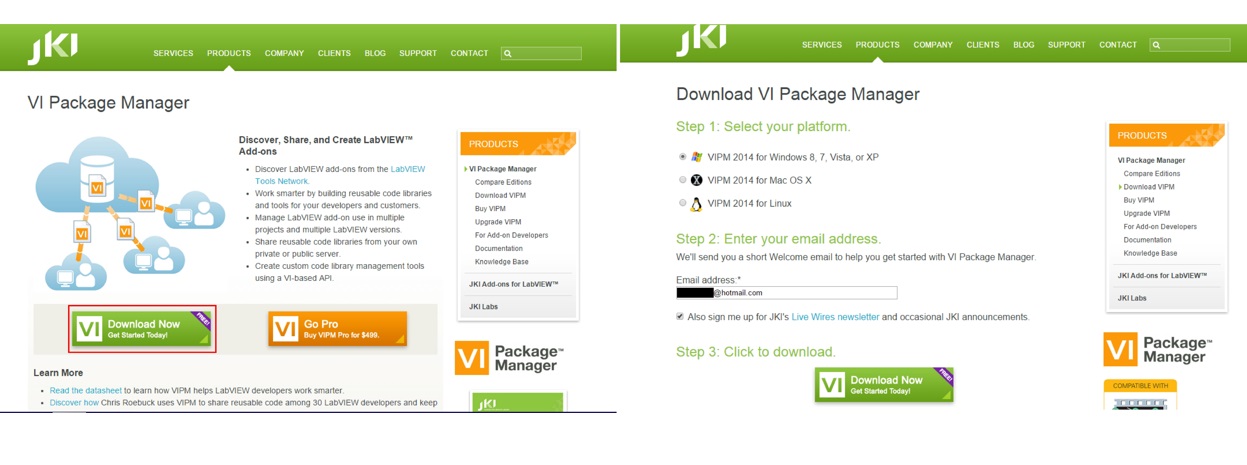The height and width of the screenshot is (465, 1247).
Task: Expand JKI Add-ons for LabVIEW in left sidebar
Action: (x=516, y=285)
